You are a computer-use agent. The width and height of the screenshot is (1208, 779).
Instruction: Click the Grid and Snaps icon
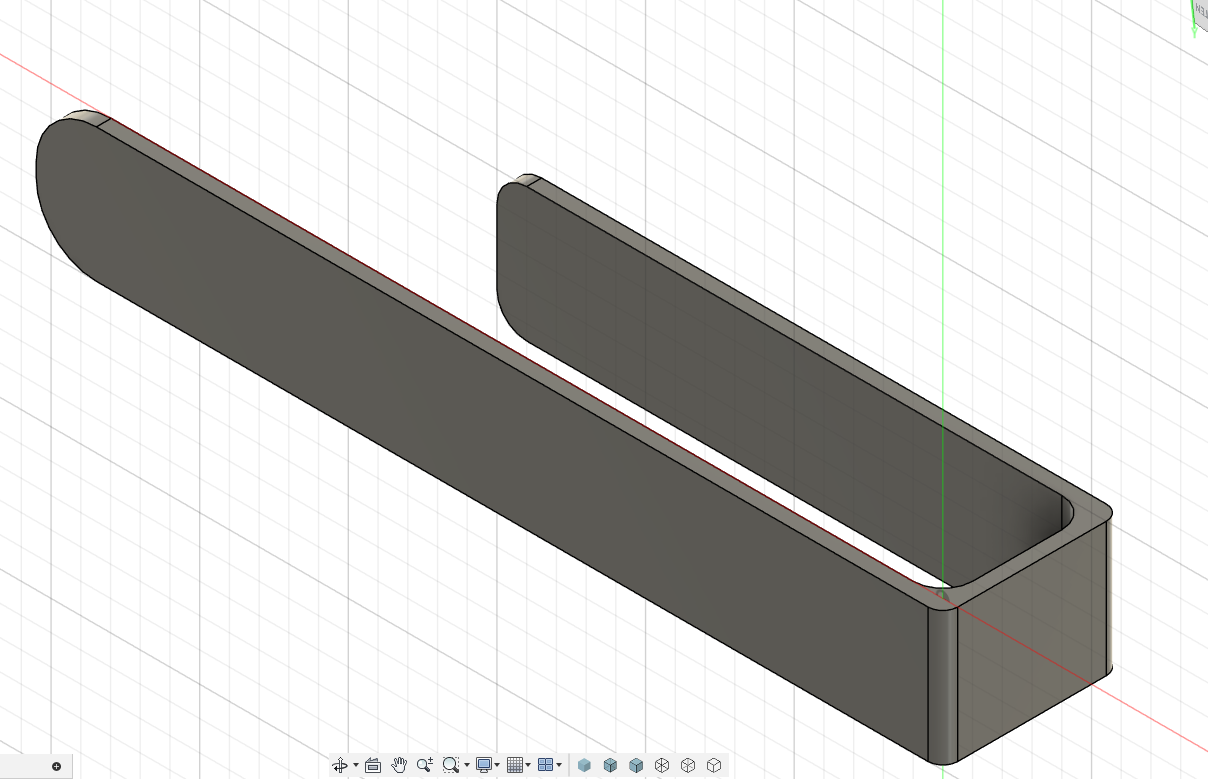coord(515,765)
